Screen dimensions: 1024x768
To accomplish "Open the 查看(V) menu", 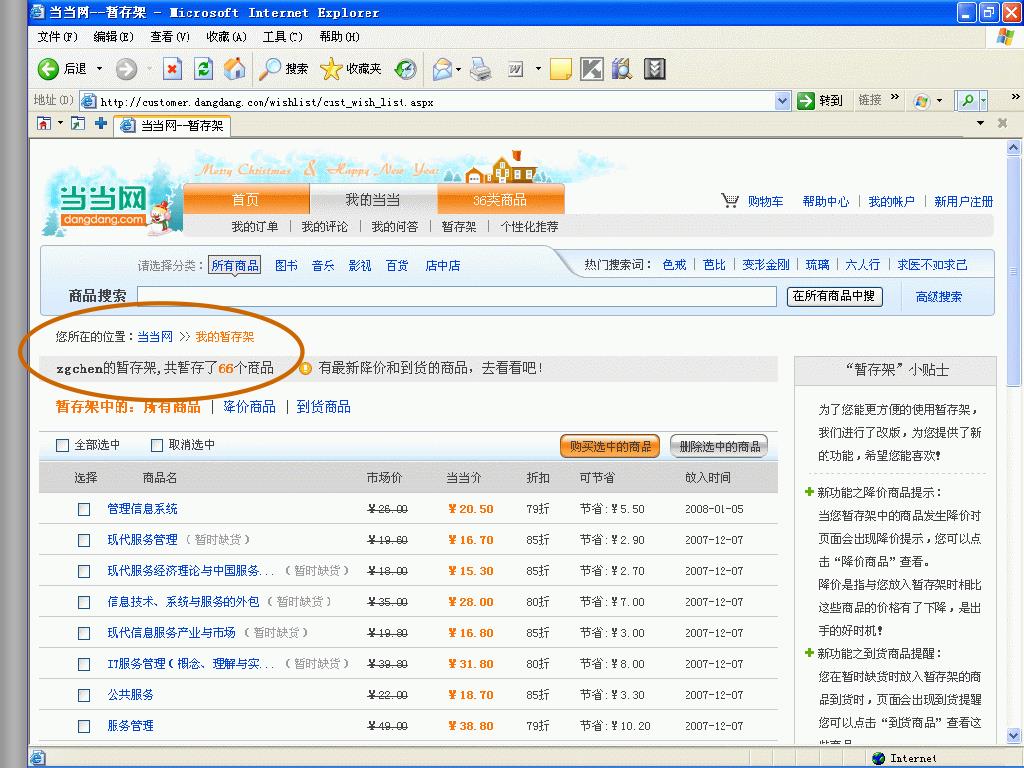I will tap(170, 37).
